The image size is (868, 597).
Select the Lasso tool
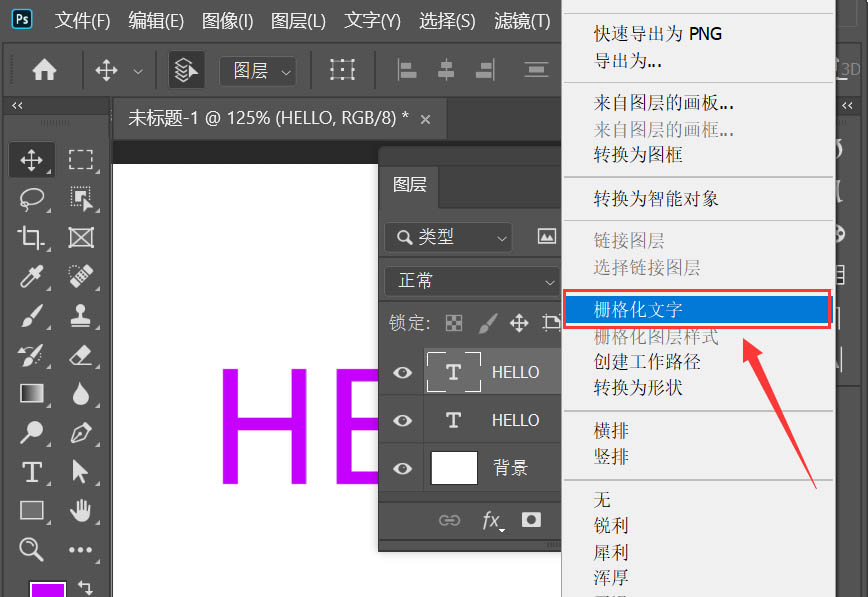32,198
